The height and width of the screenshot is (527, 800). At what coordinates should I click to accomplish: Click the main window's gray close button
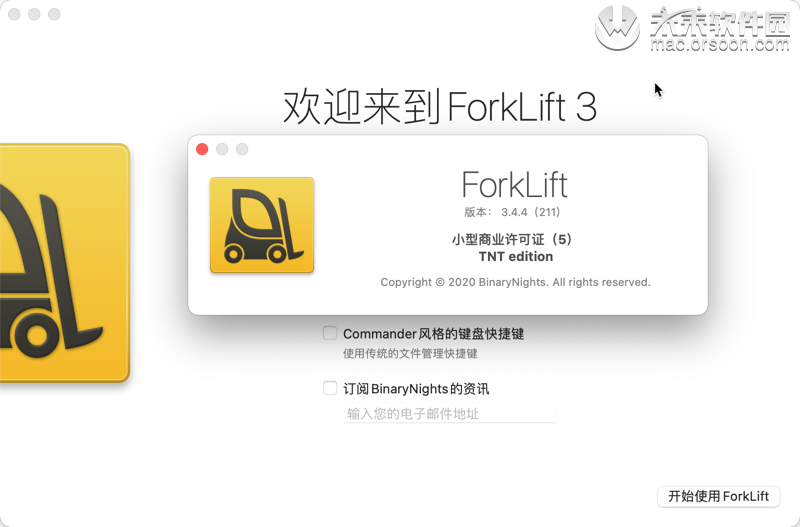[x=14, y=14]
